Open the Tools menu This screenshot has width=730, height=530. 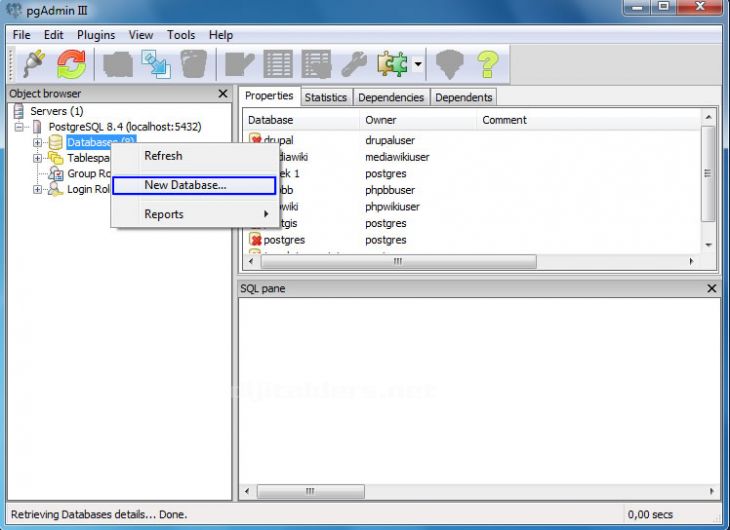(x=181, y=35)
